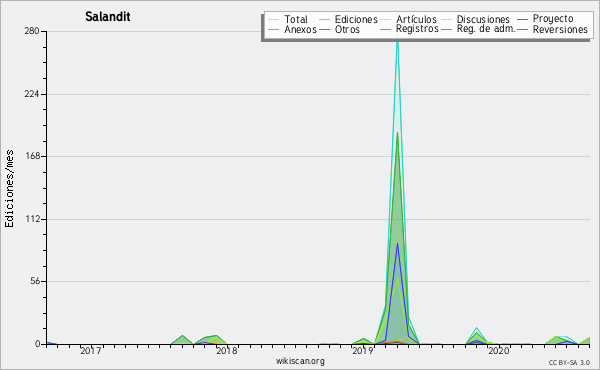Click the 2019 x-axis label
The width and height of the screenshot is (600, 370).
coord(362,351)
